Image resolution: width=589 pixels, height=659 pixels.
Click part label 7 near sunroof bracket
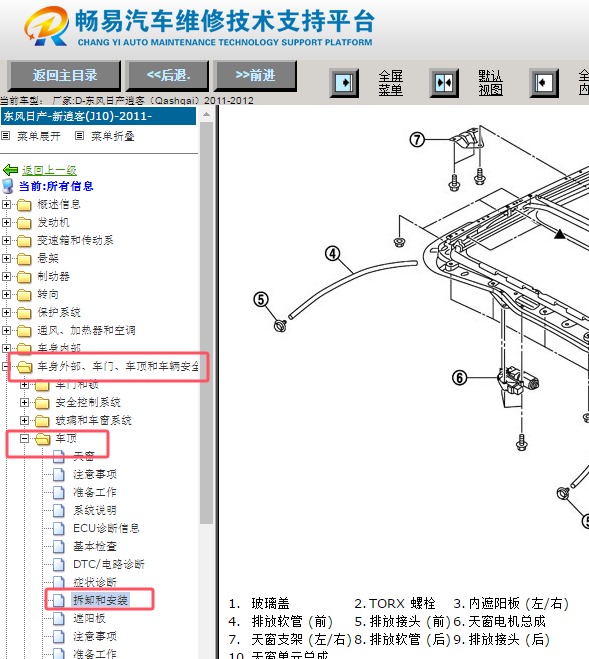[x=417, y=140]
